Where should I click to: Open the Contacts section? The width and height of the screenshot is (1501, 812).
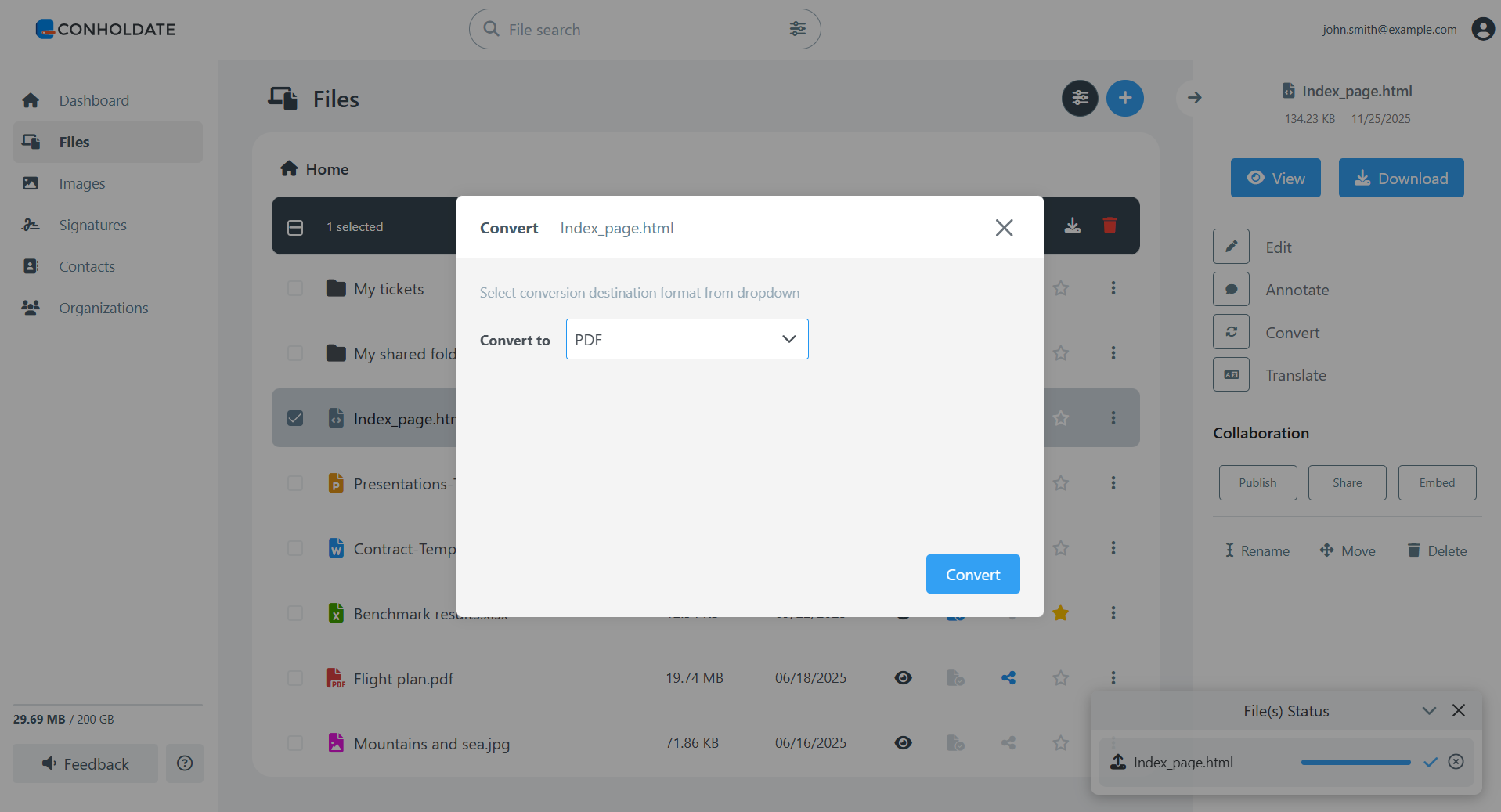tap(87, 266)
